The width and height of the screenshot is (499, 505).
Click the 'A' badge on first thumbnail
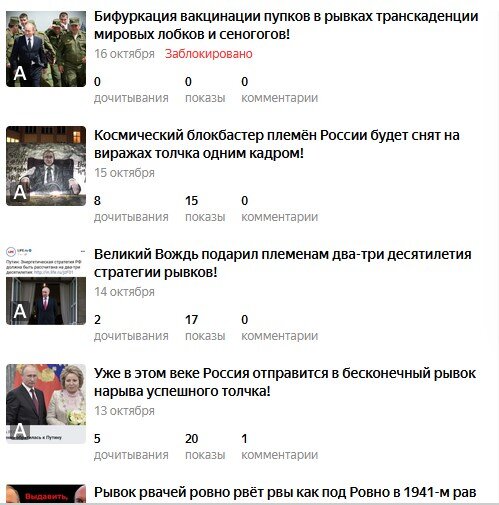pos(20,74)
